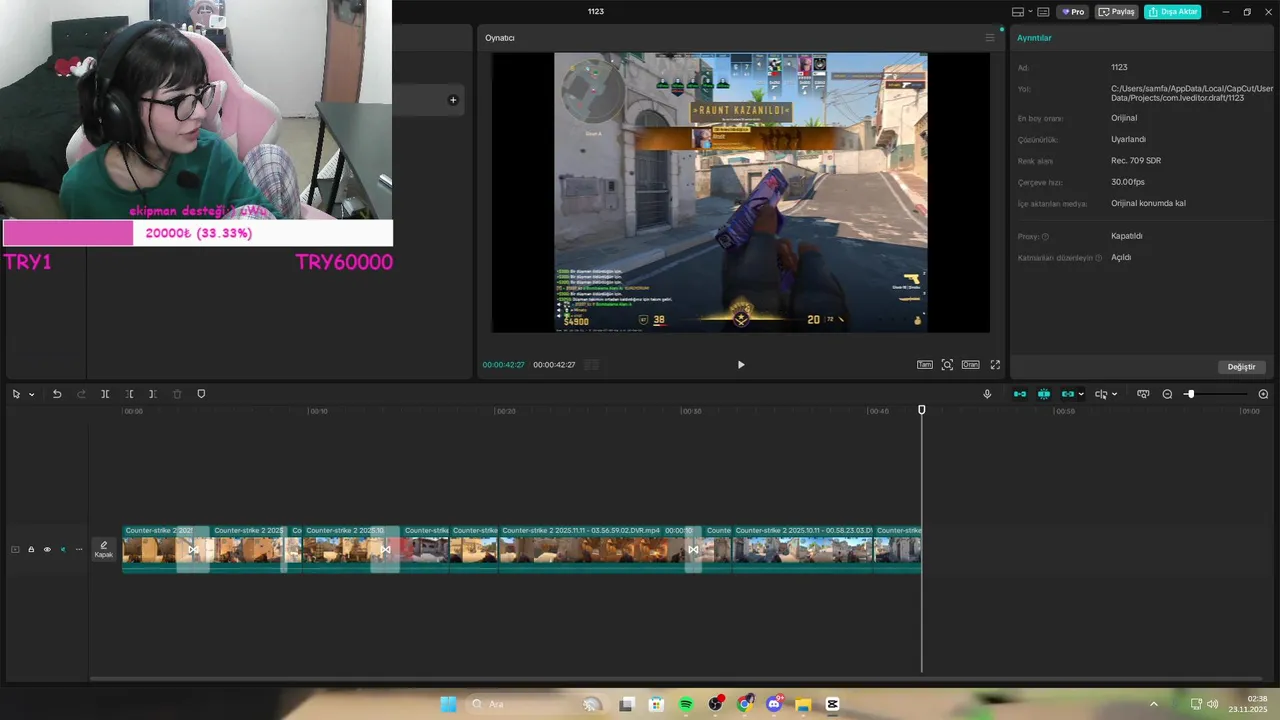Open File Explorer from the taskbar
The height and width of the screenshot is (720, 1280).
click(x=803, y=704)
